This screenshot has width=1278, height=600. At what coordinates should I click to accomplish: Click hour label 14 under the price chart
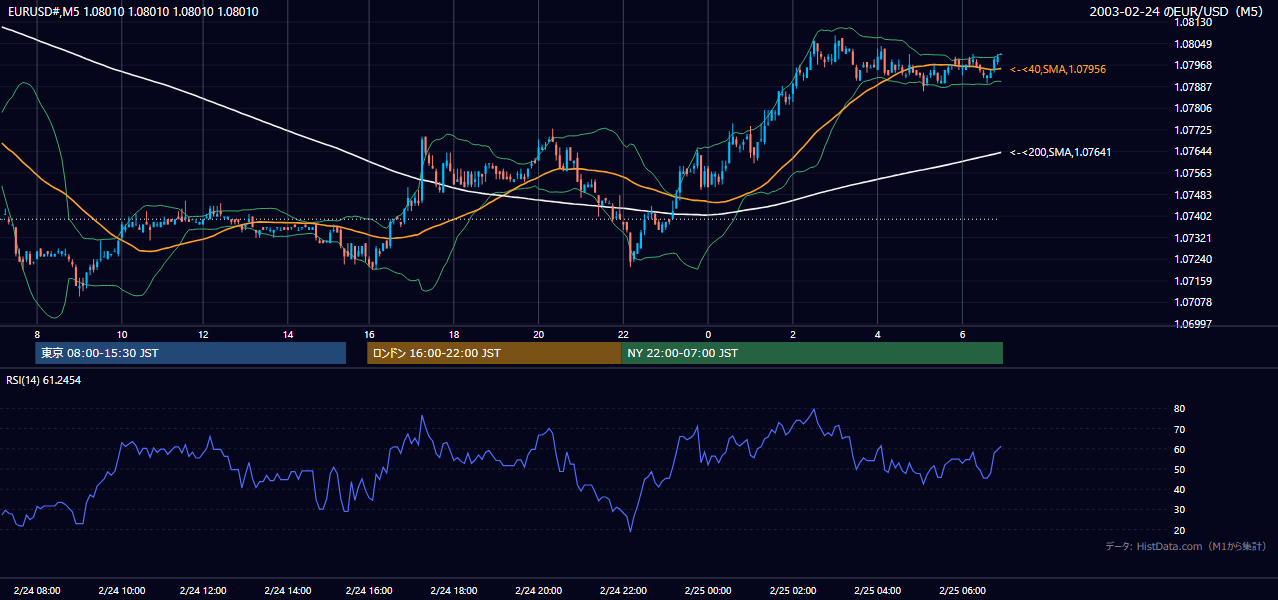click(x=287, y=334)
